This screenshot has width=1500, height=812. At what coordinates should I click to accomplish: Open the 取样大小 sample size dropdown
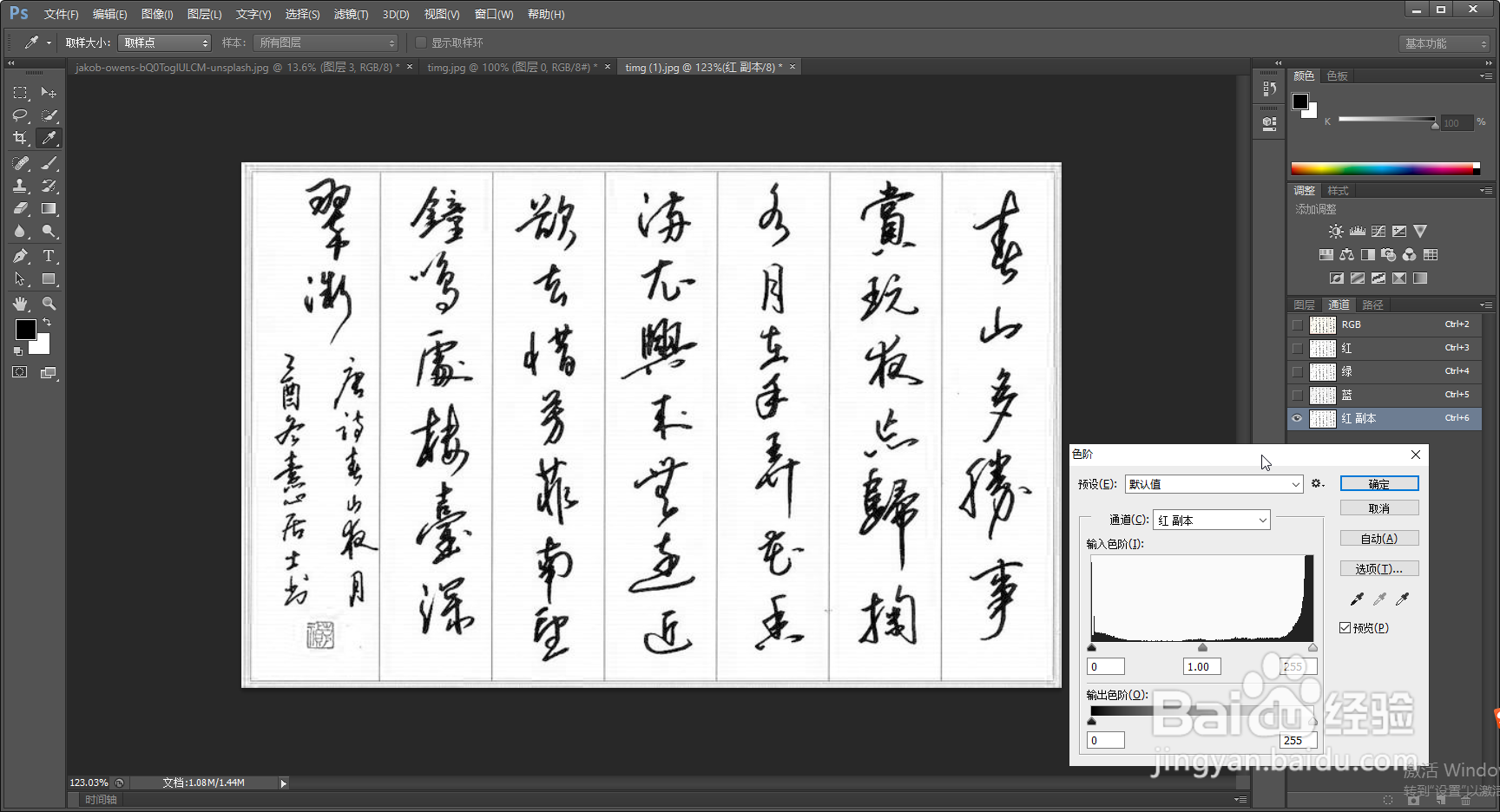point(164,43)
